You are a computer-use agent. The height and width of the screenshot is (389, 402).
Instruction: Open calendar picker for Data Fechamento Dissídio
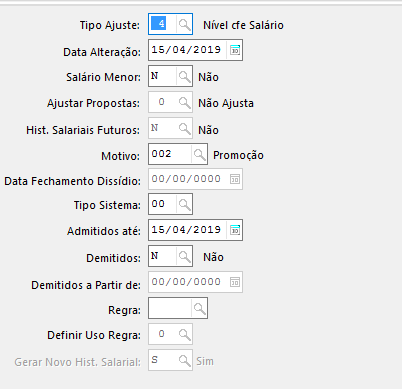coord(235,179)
